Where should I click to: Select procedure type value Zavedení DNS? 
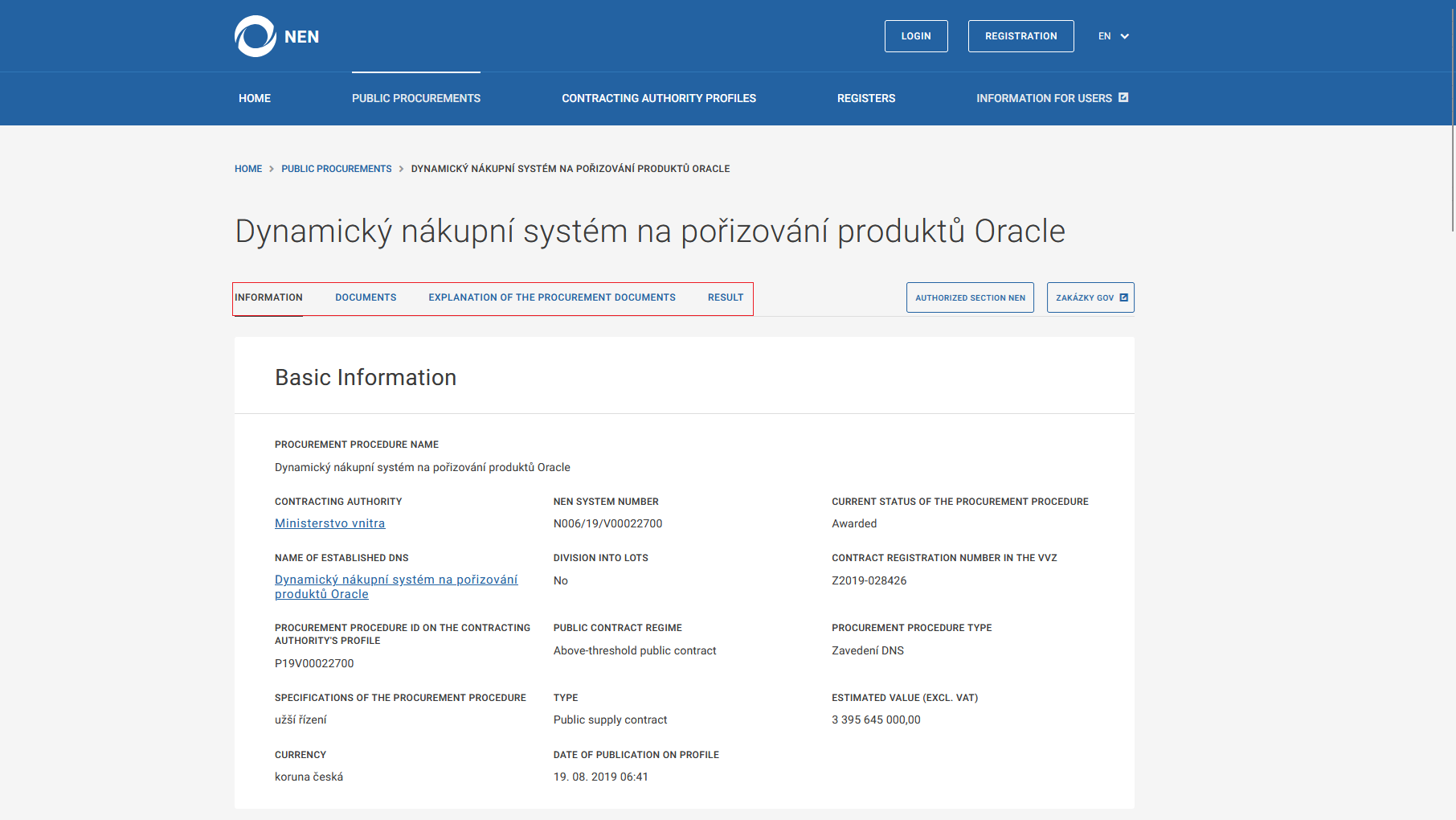(x=868, y=650)
